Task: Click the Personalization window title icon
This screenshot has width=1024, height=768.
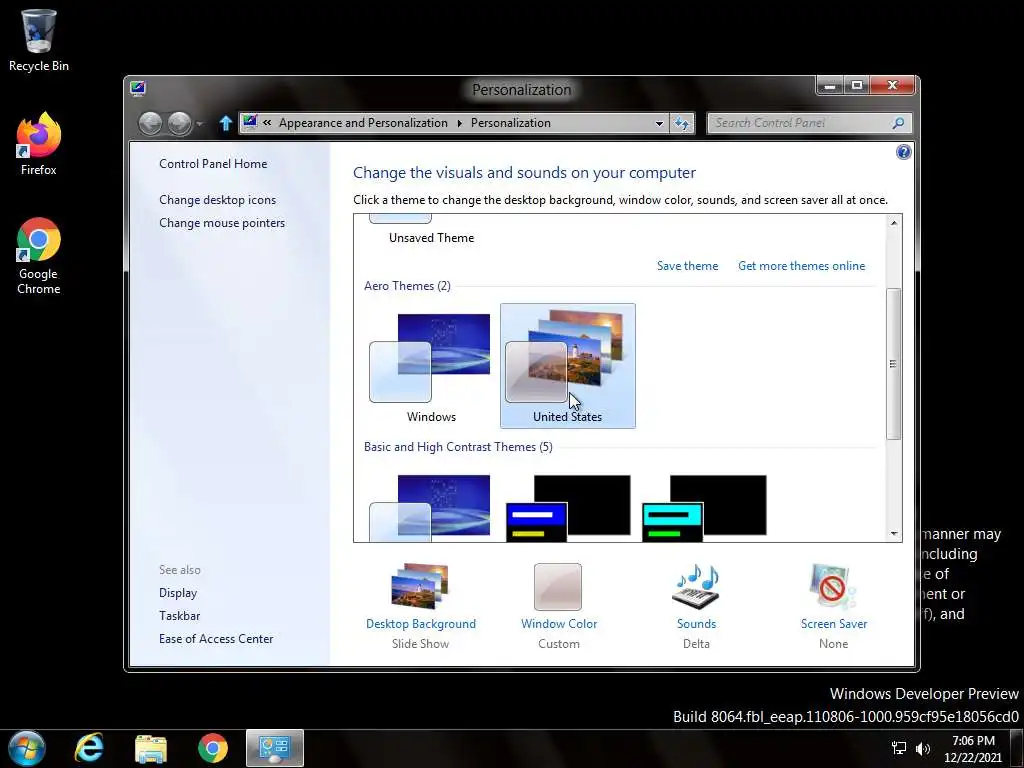Action: pyautogui.click(x=138, y=88)
